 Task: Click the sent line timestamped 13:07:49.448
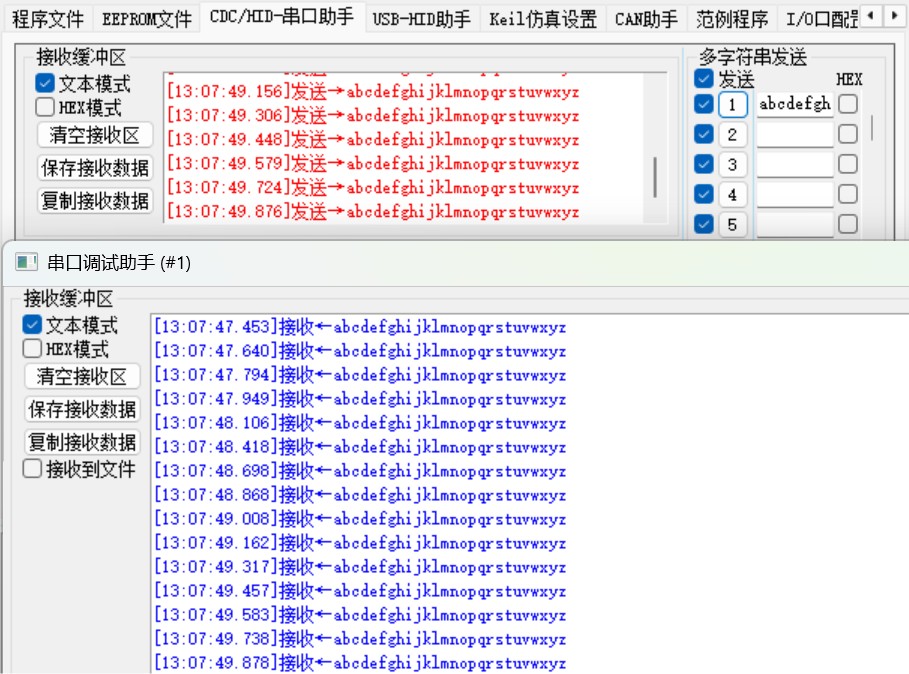click(373, 140)
